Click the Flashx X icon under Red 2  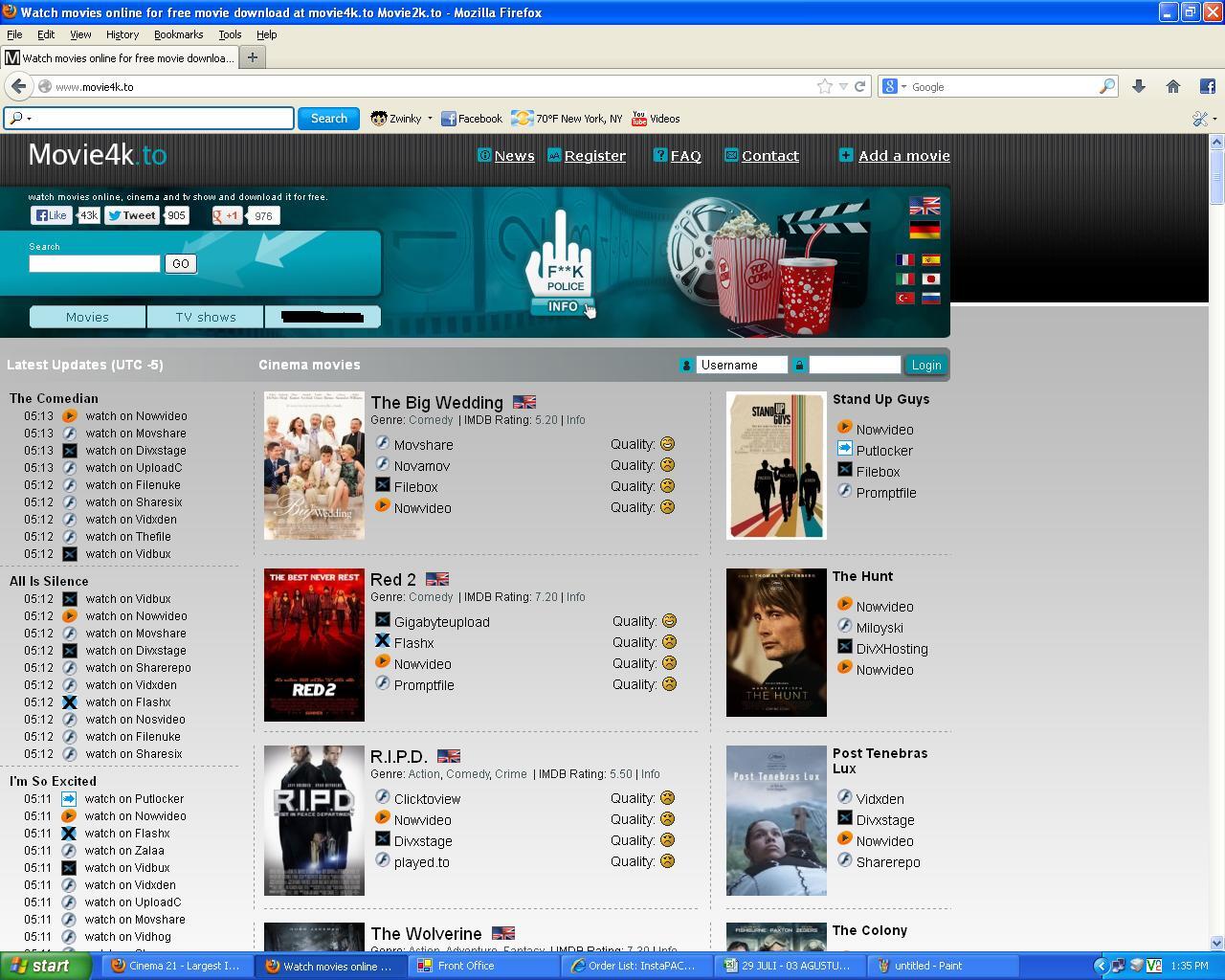point(382,641)
